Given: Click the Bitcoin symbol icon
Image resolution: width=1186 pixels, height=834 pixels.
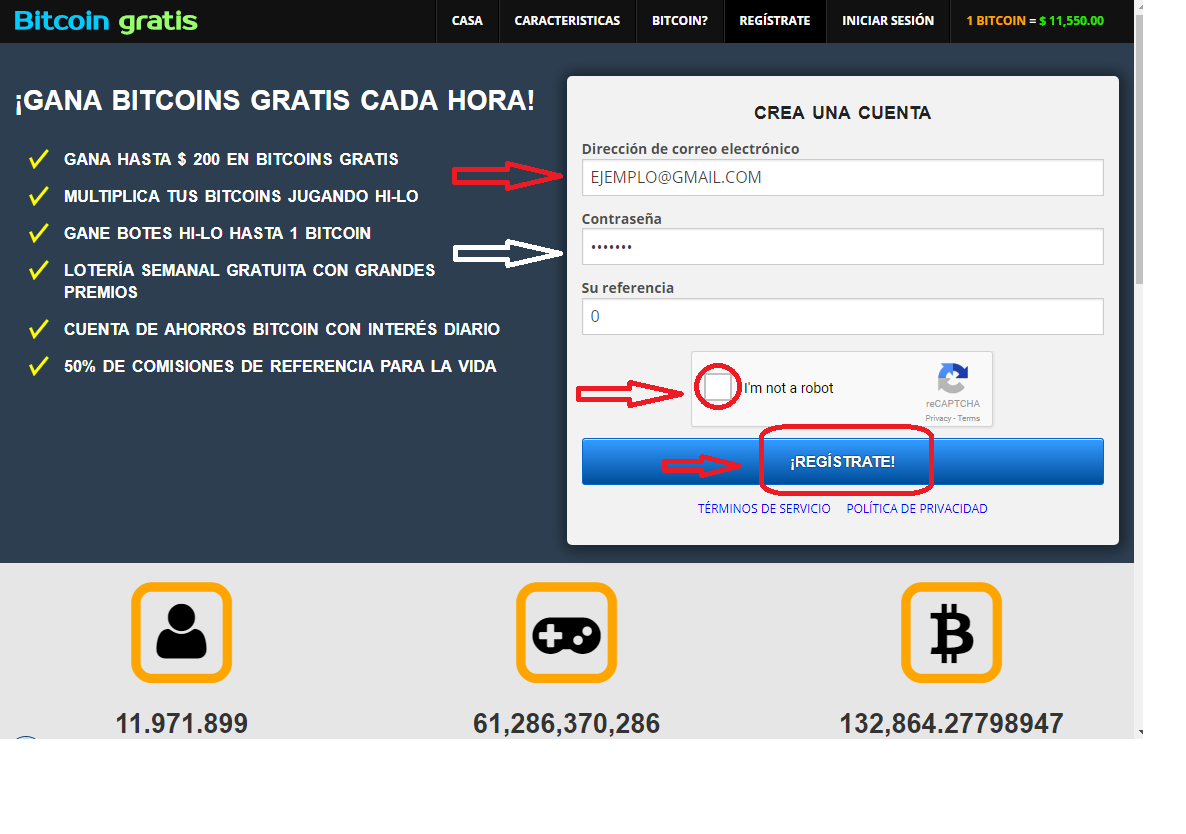Looking at the screenshot, I should point(952,632).
